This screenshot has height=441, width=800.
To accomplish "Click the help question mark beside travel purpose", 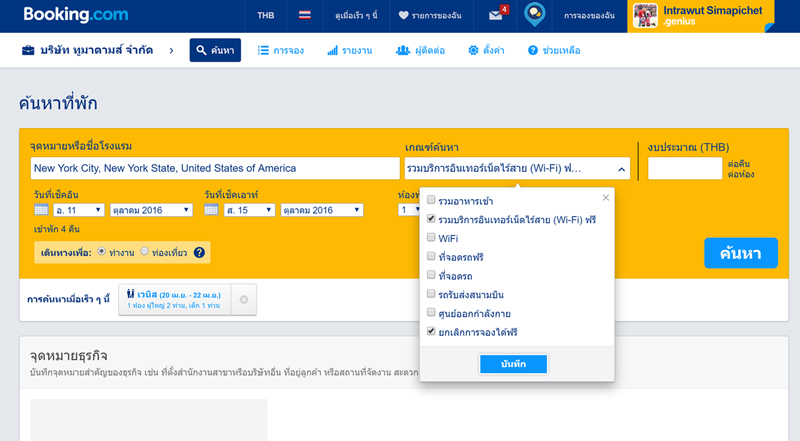I will (x=199, y=253).
